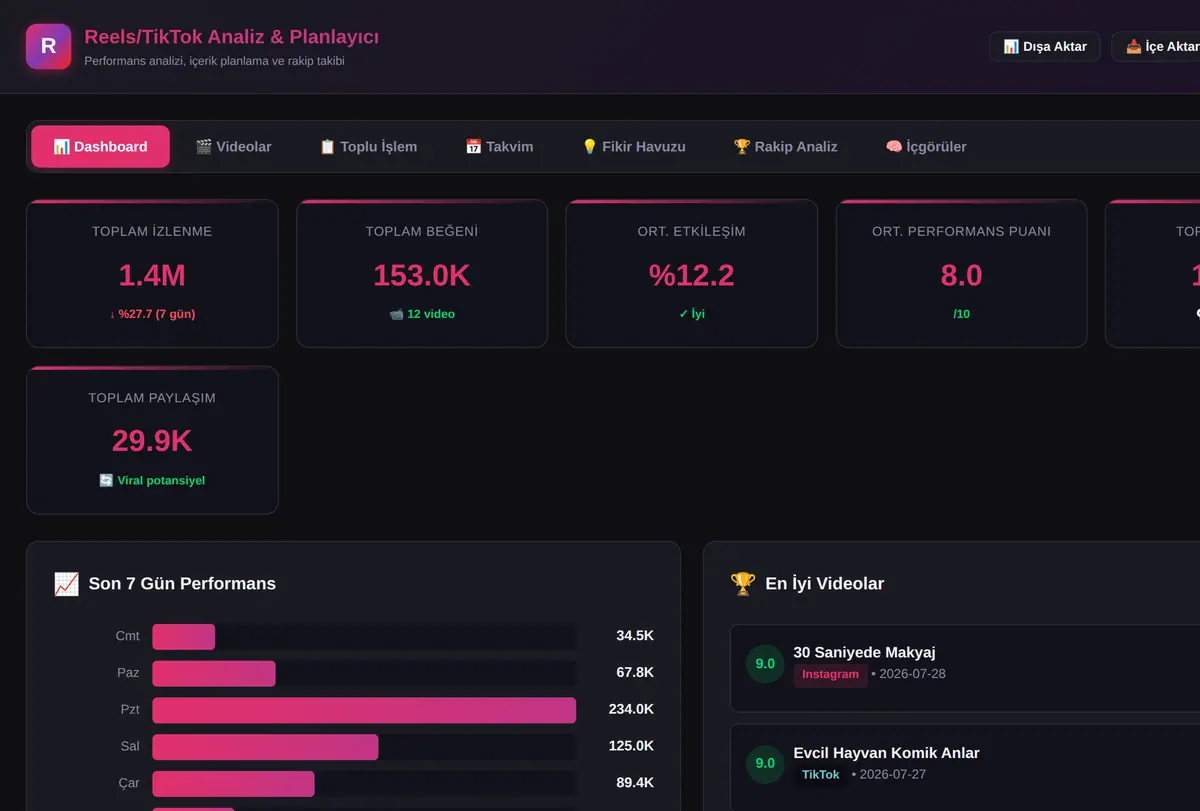Click the date 2026-07-27

click(x=893, y=775)
